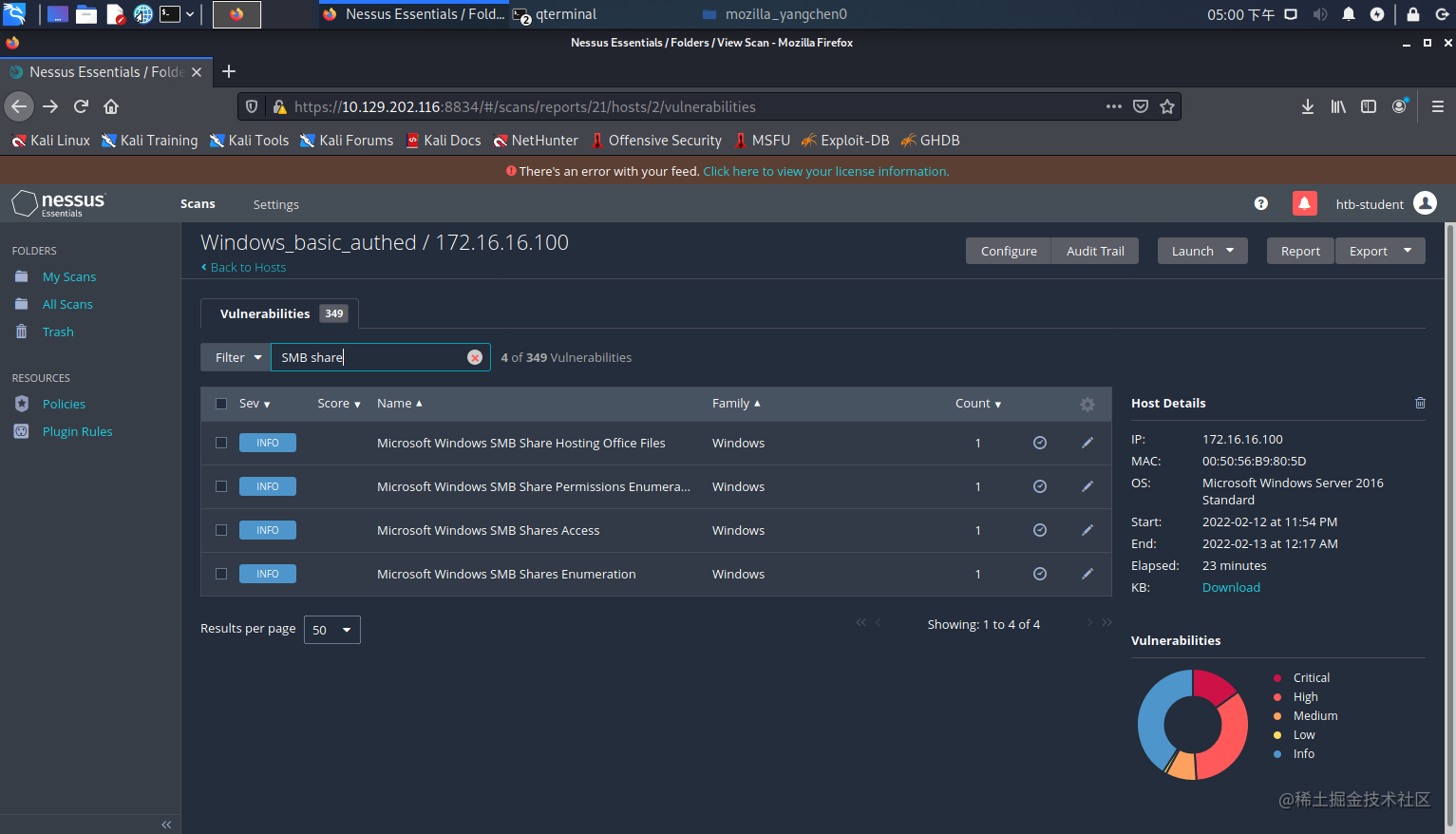Open the Firefox hamburger menu
1456x834 pixels.
(x=1438, y=106)
